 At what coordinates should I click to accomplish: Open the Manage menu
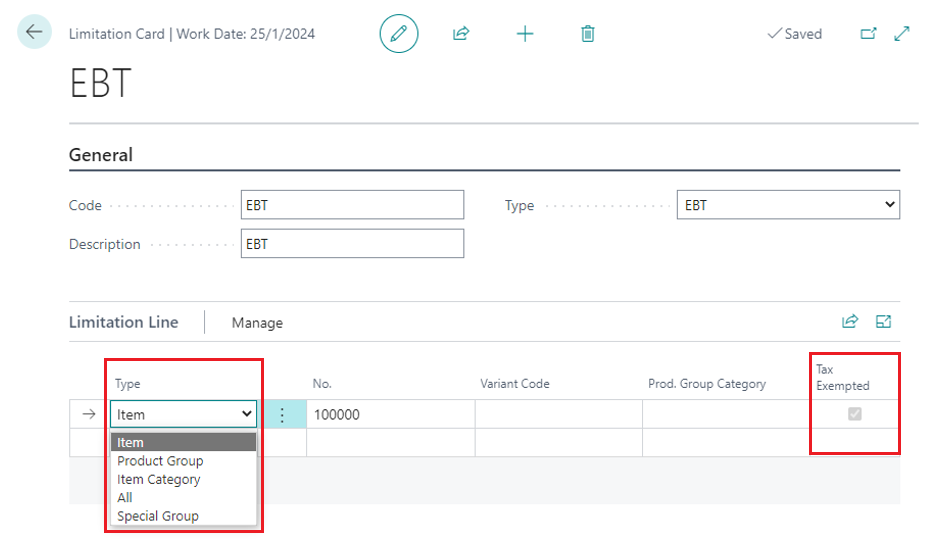pos(257,323)
